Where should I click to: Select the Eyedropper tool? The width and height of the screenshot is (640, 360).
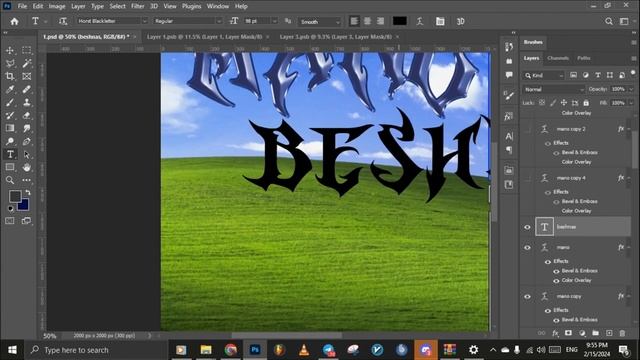click(10, 89)
